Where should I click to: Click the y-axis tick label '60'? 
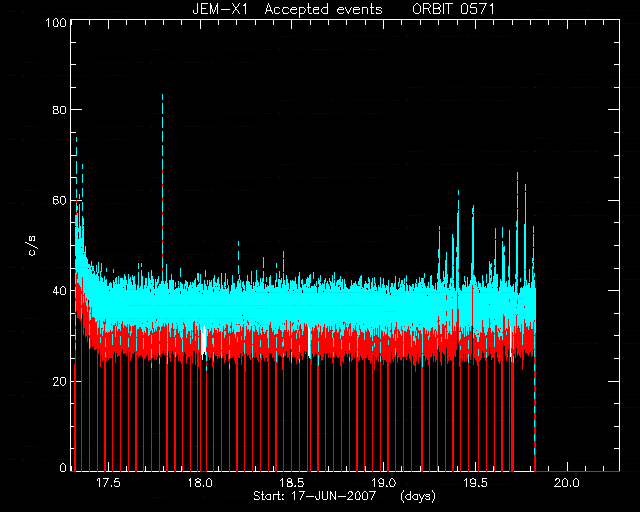pyautogui.click(x=60, y=200)
